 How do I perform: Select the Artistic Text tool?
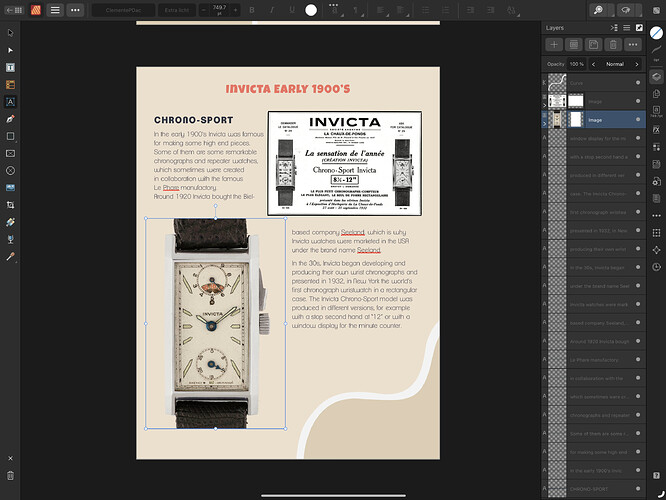[11, 102]
